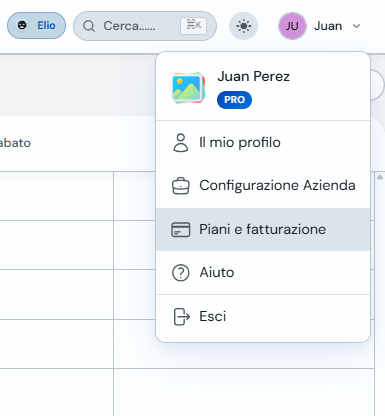Click the magnifying glass search icon

(x=89, y=26)
